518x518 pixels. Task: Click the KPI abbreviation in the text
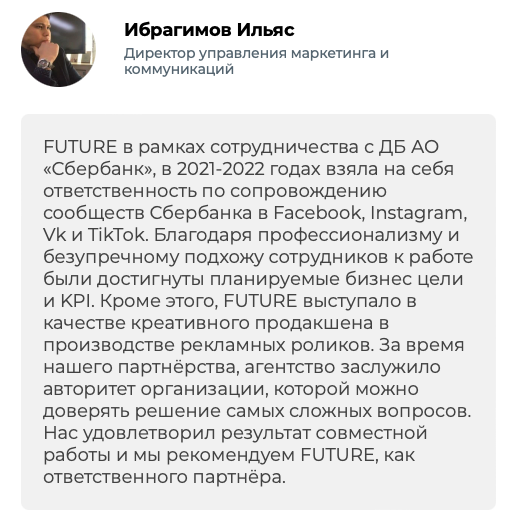tap(78, 301)
